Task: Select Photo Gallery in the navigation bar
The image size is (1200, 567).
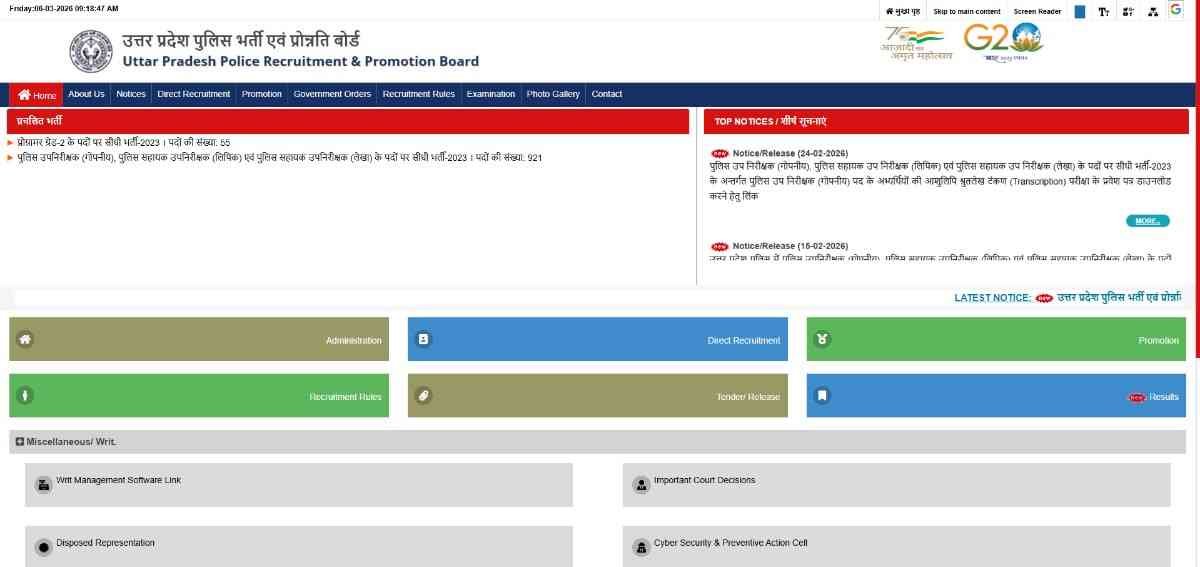Action: click(x=553, y=94)
